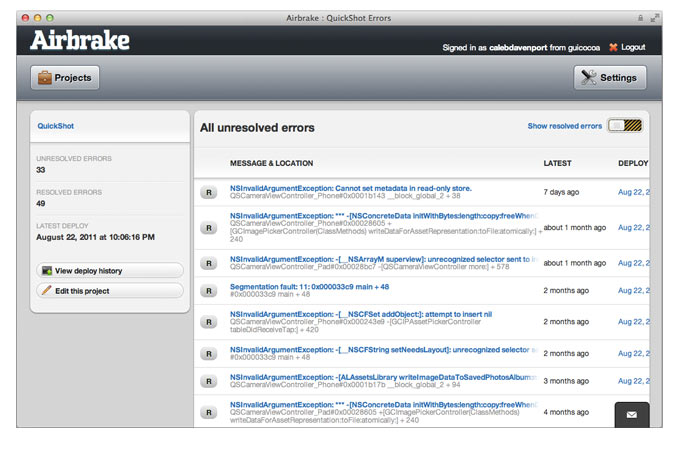The height and width of the screenshot is (452, 675).
Task: Sort by the LATEST column header
Action: point(557,164)
